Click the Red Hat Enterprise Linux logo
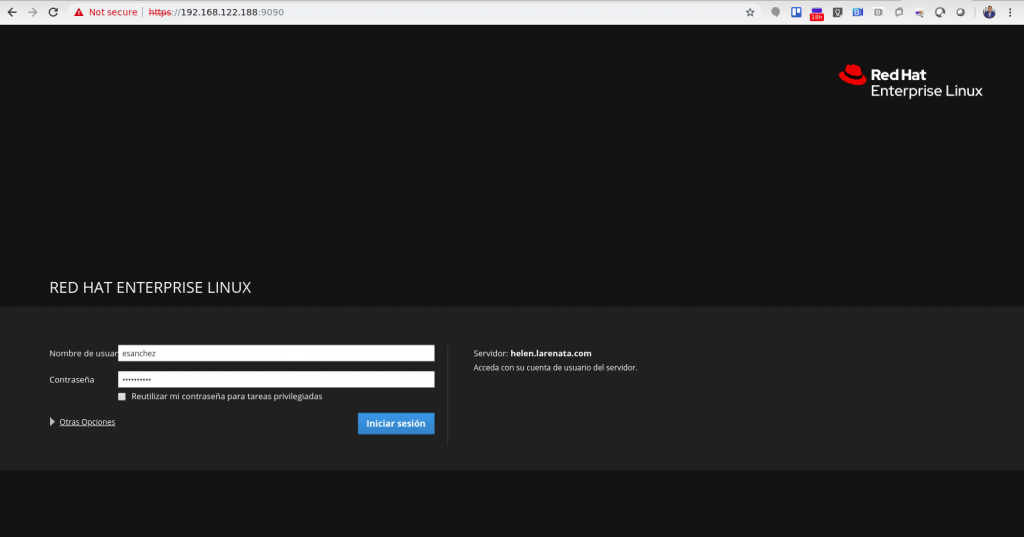This screenshot has height=537, width=1024. [x=911, y=82]
